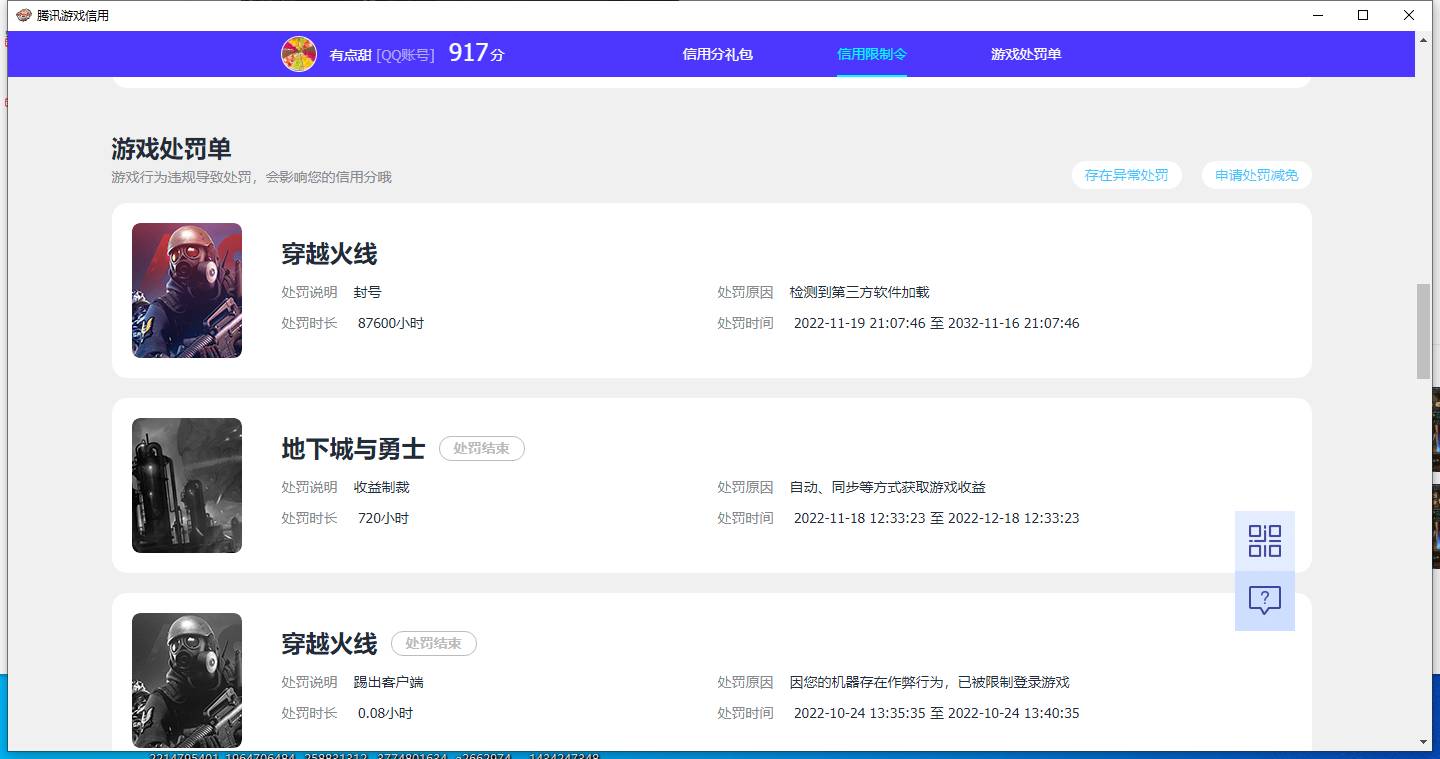Open the 地下城与勇士 game thumbnail
1440x759 pixels.
[x=187, y=485]
